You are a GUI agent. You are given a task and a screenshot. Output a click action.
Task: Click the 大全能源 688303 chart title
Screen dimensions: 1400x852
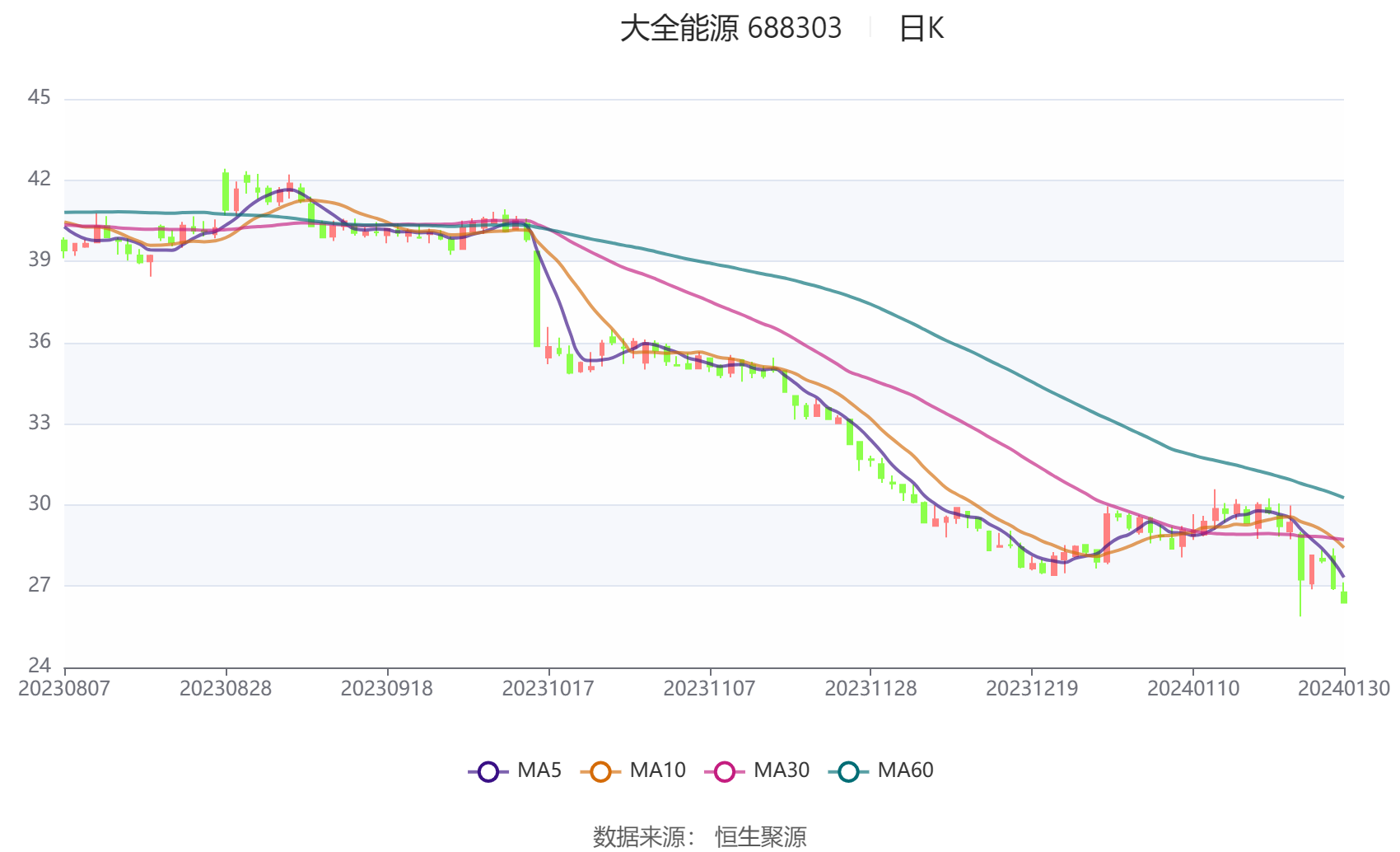730,28
